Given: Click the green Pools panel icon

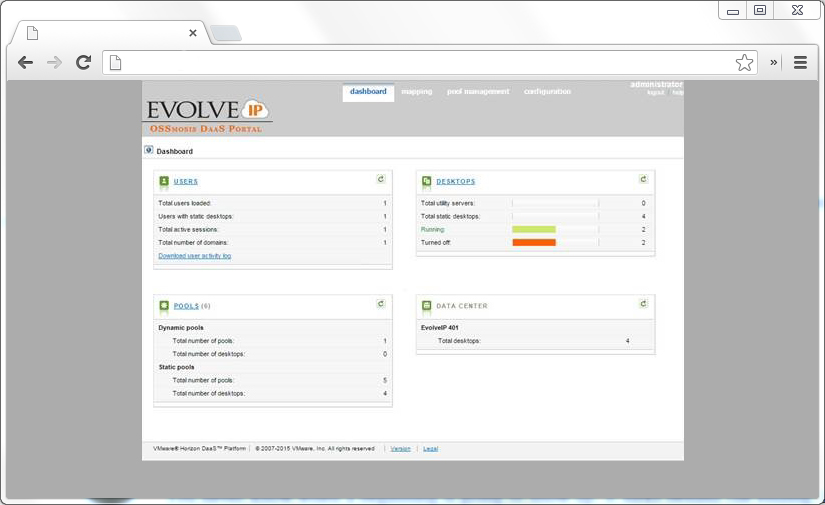Looking at the screenshot, I should coord(164,306).
